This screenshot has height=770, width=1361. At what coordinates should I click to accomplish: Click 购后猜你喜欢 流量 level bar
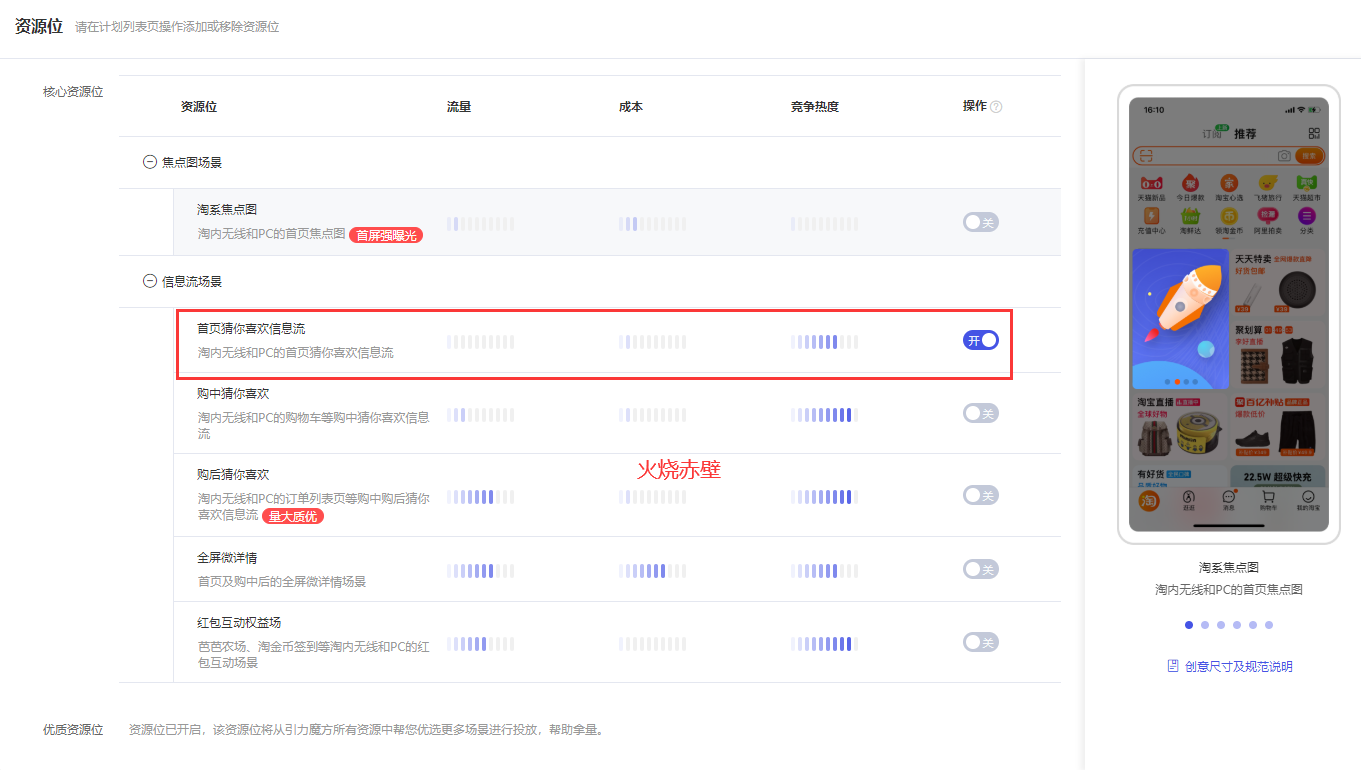coord(480,497)
